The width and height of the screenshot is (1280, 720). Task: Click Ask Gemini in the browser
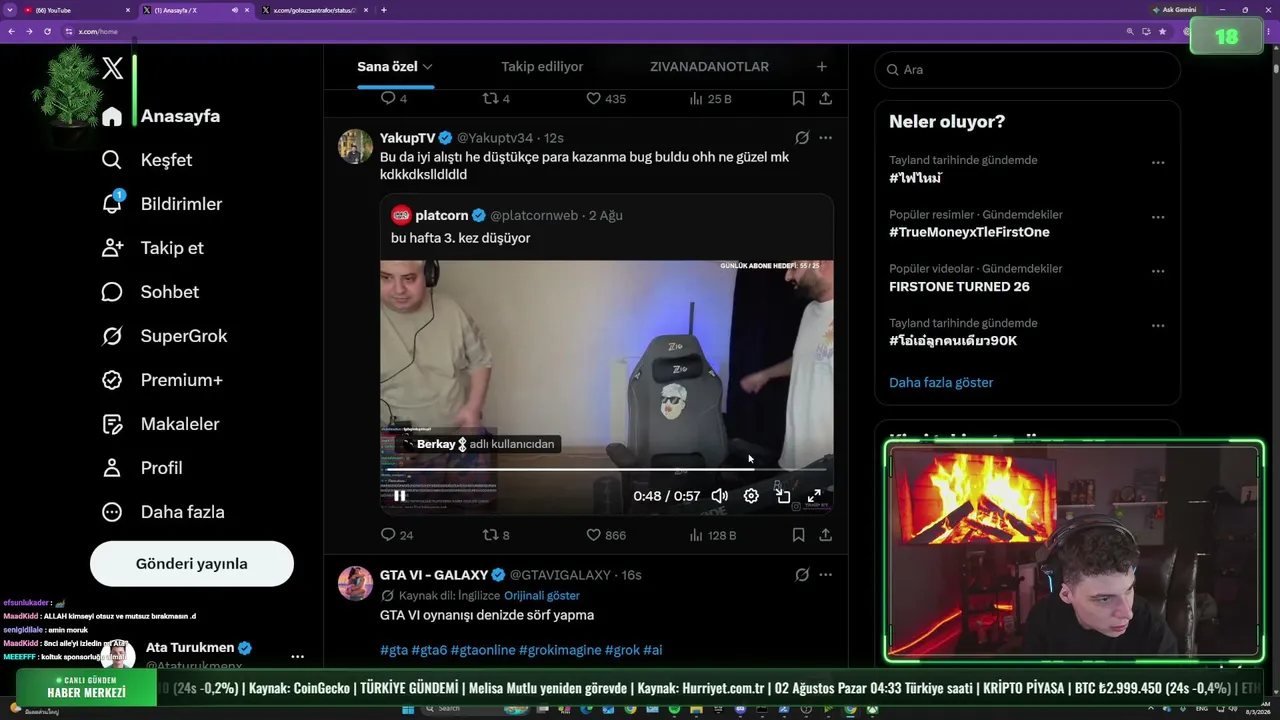1174,10
